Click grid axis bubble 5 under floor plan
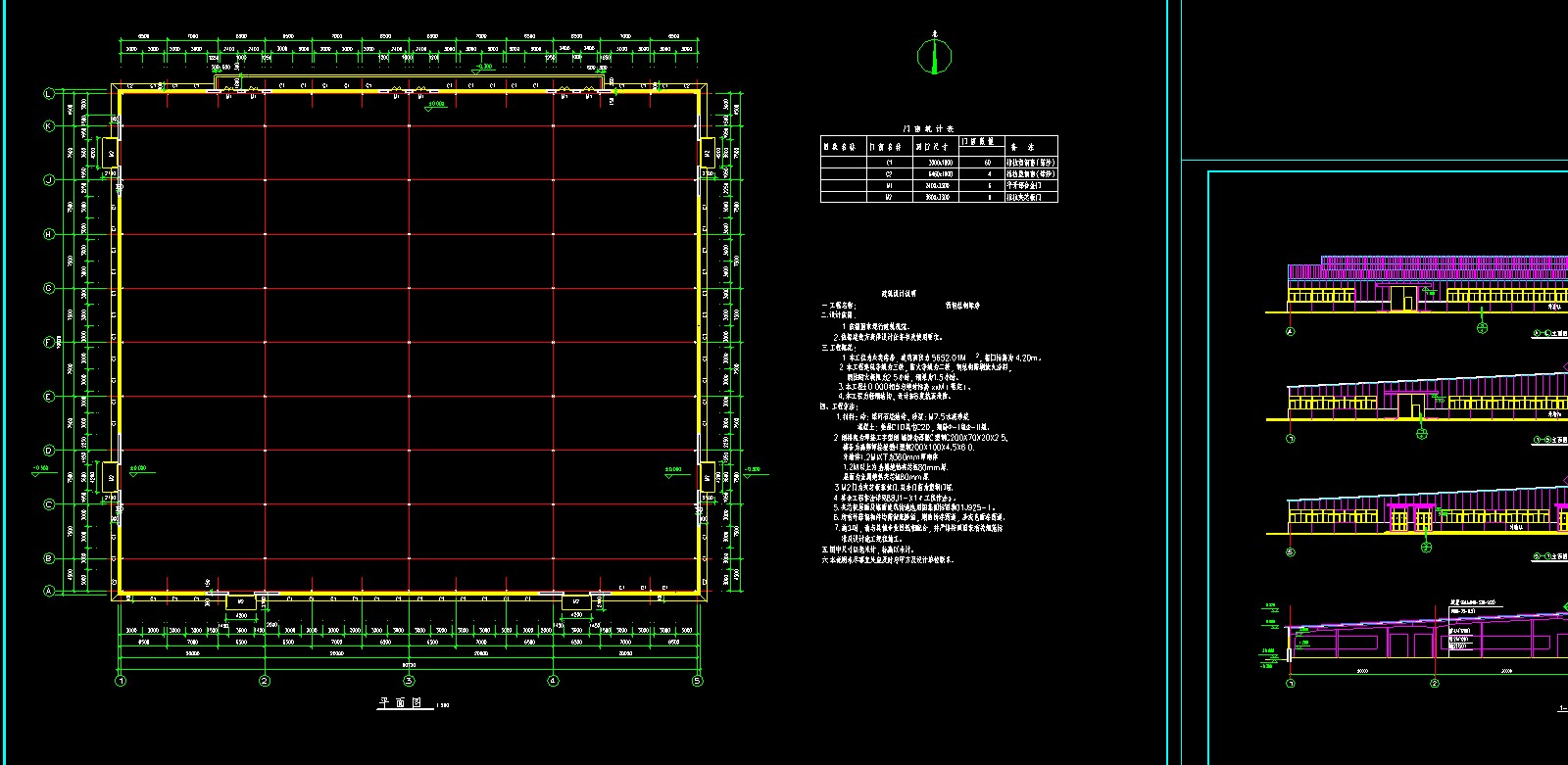Image resolution: width=1568 pixels, height=765 pixels. click(698, 681)
